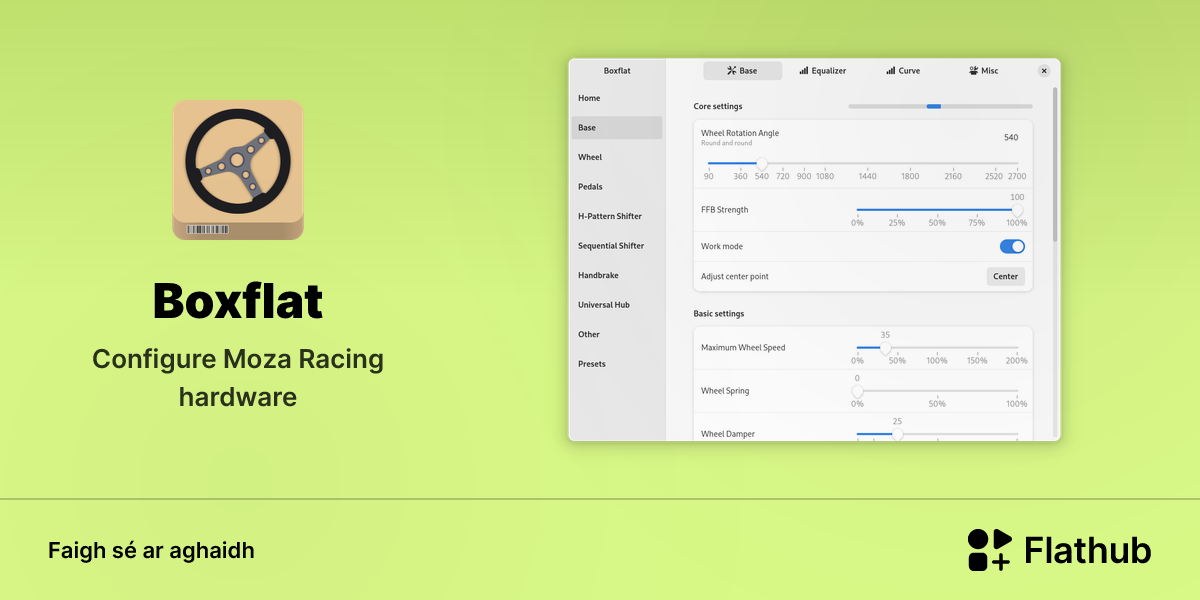The image size is (1200, 600).
Task: Go to H-Pattern Shifter settings
Action: point(617,216)
